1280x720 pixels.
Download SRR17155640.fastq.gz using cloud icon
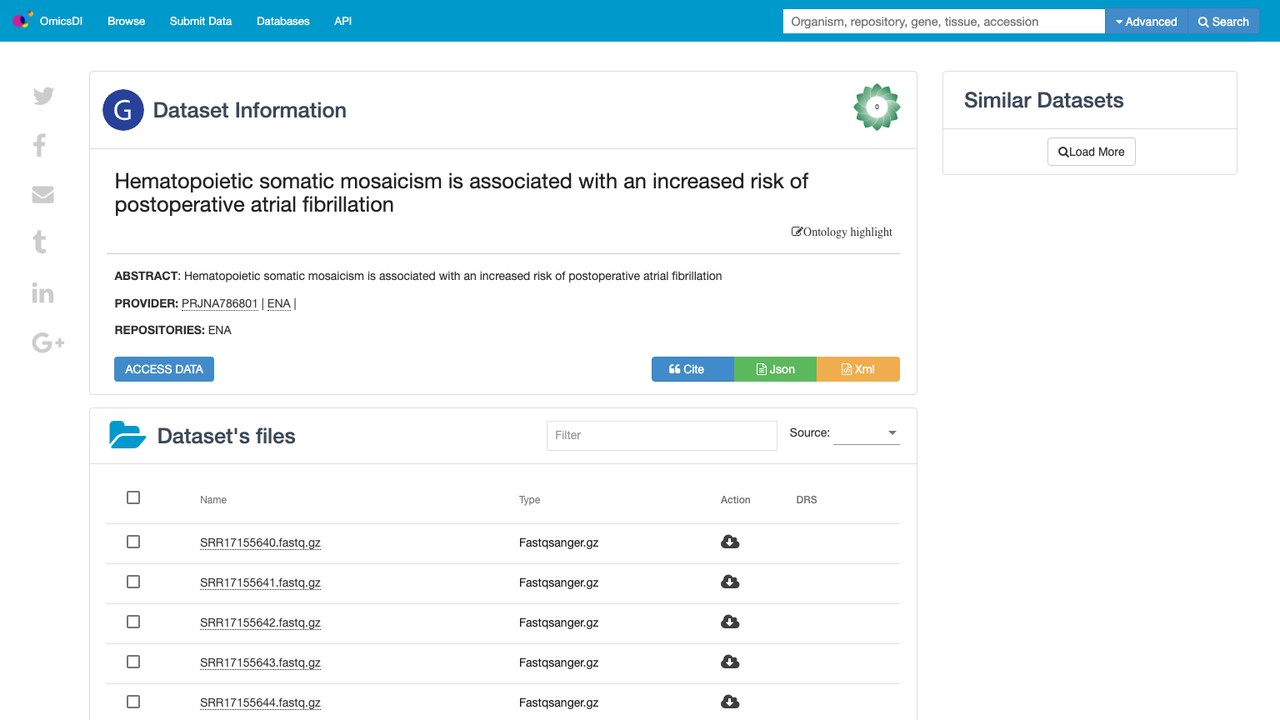click(730, 542)
